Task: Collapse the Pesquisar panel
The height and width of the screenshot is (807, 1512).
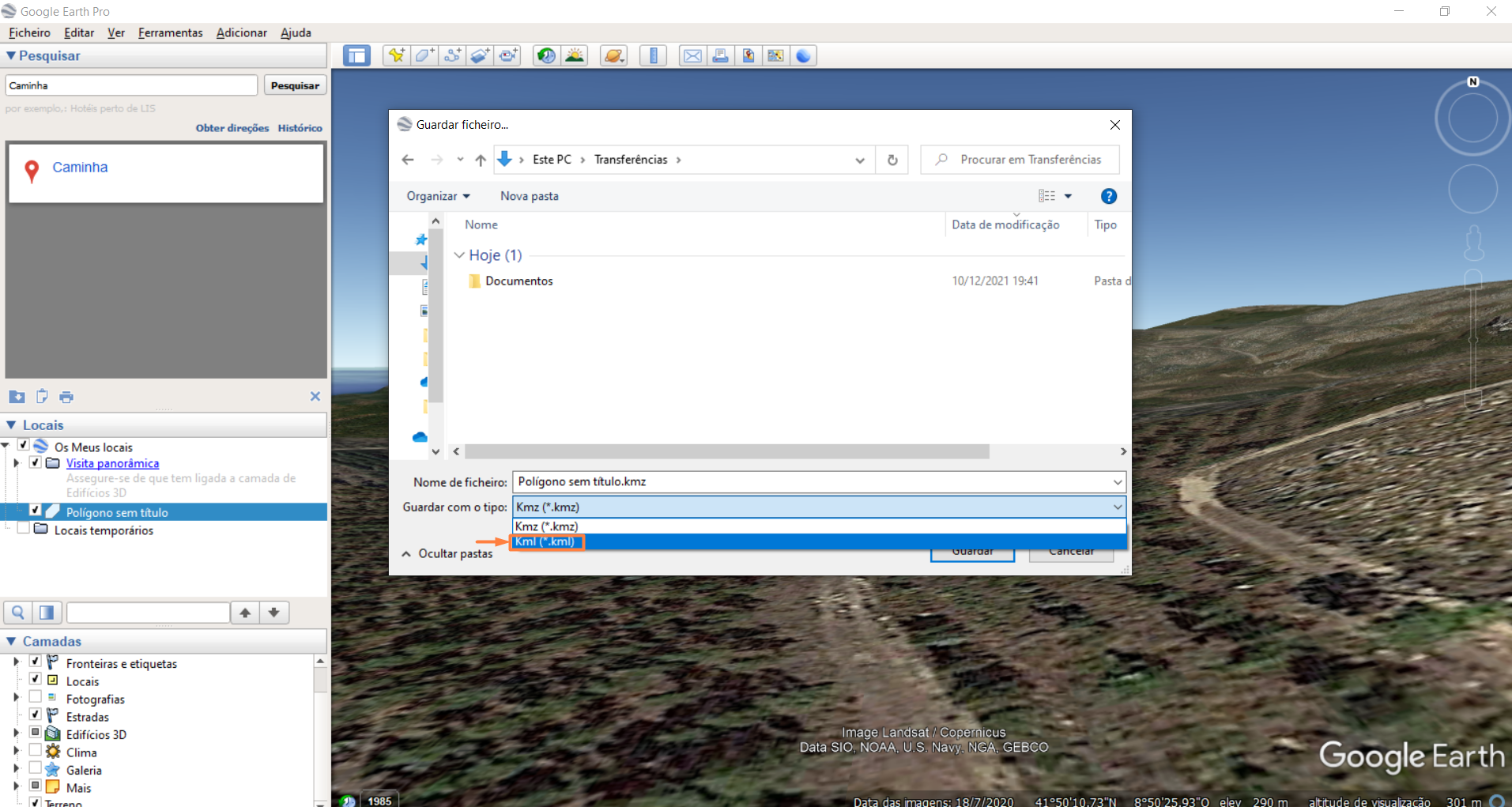Action: [11, 56]
